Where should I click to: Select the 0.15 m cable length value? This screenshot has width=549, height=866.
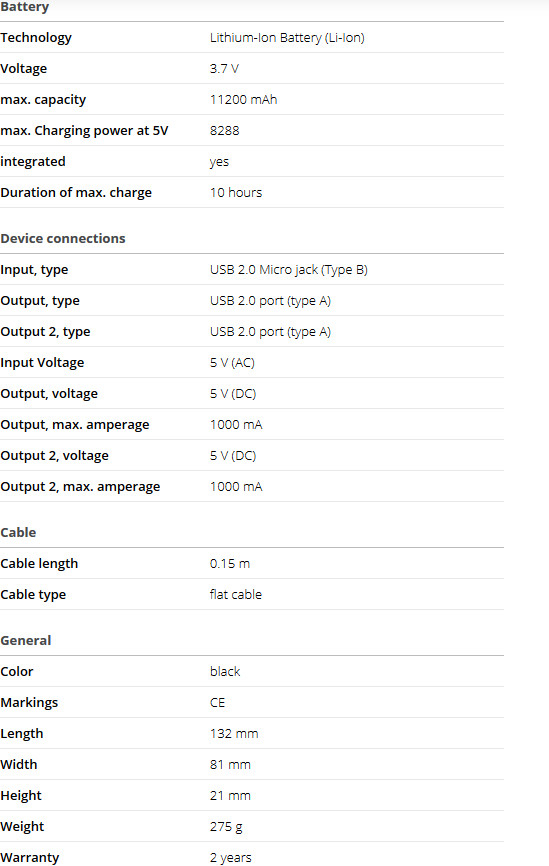pyautogui.click(x=230, y=563)
